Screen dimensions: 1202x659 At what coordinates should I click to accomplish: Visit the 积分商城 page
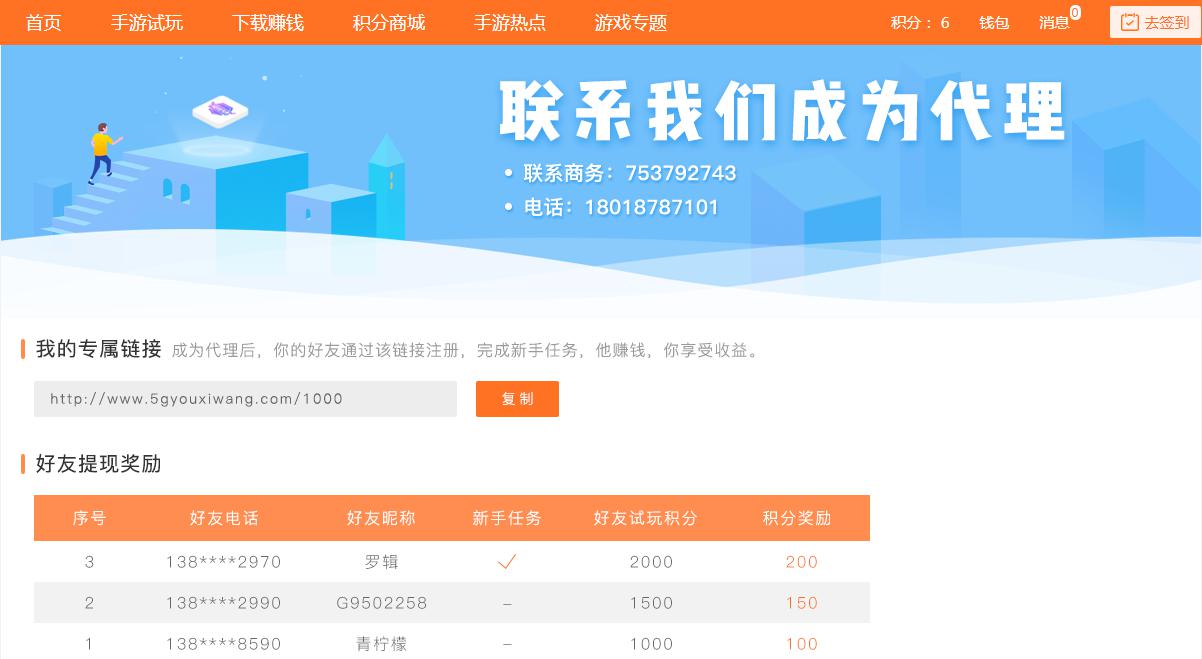click(389, 22)
